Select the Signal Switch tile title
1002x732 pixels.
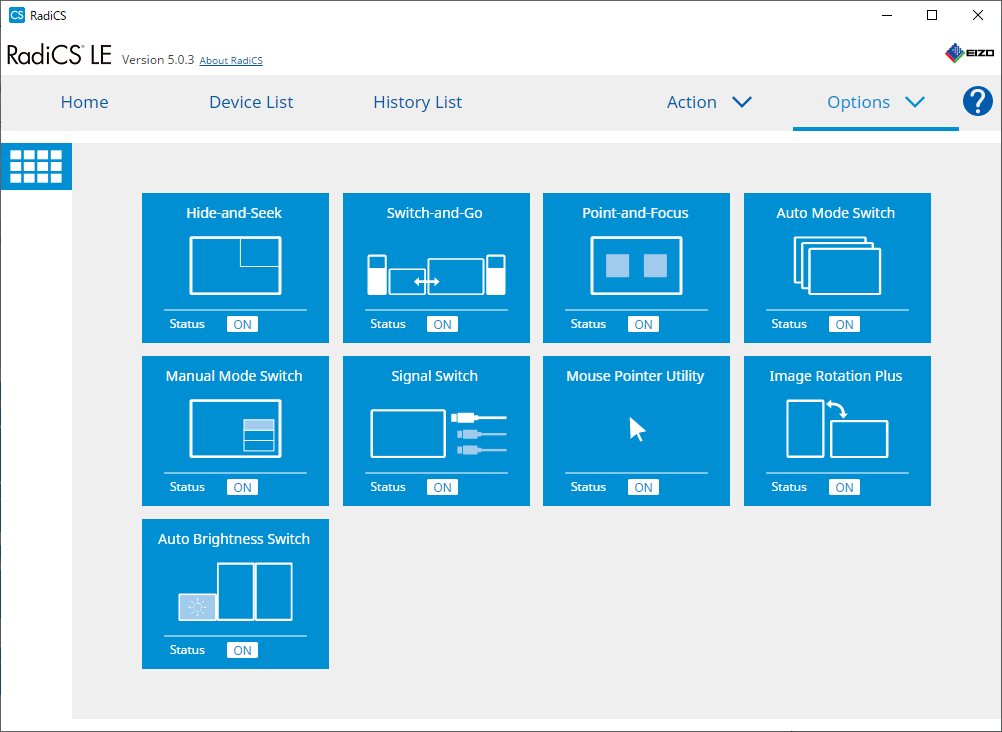point(435,376)
